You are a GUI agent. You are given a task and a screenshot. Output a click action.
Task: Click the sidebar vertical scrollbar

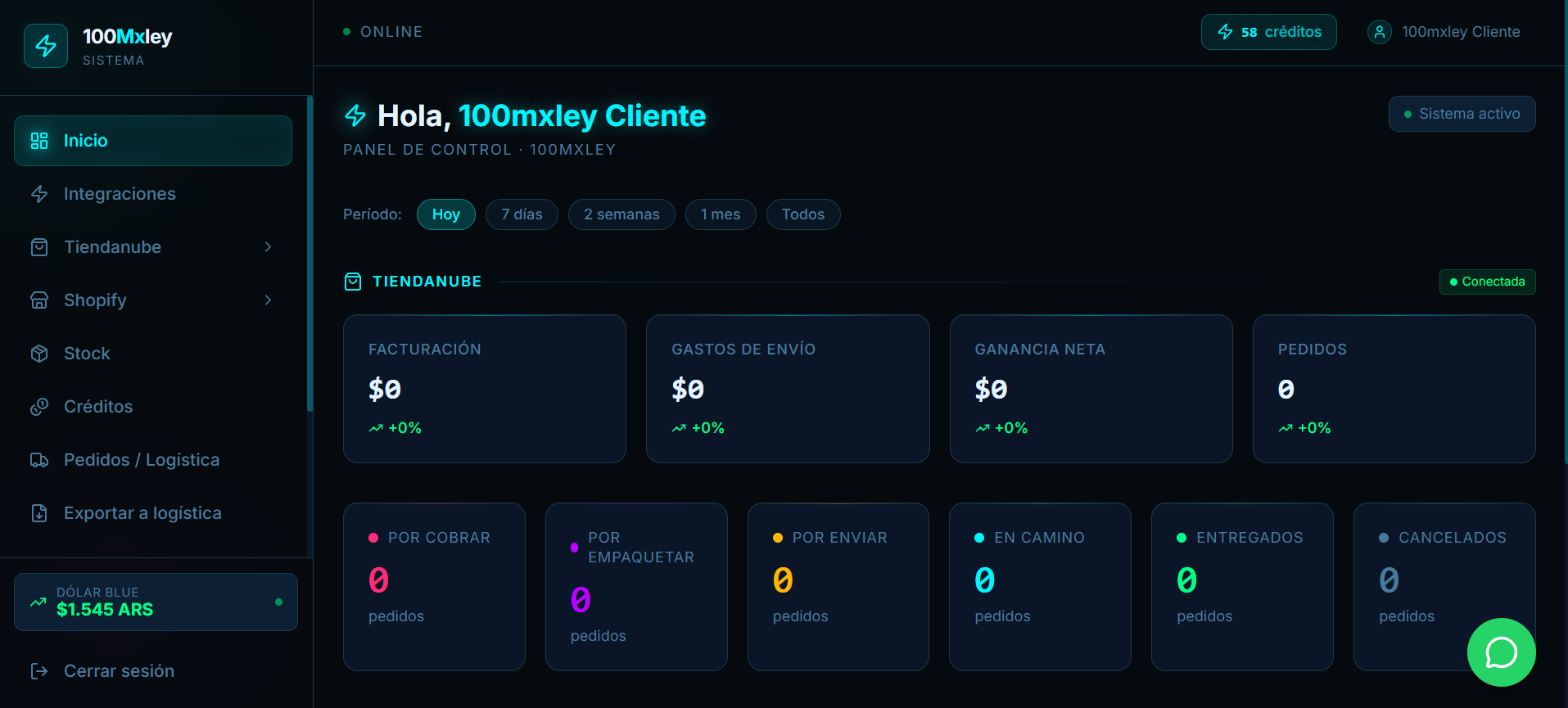coord(310,254)
